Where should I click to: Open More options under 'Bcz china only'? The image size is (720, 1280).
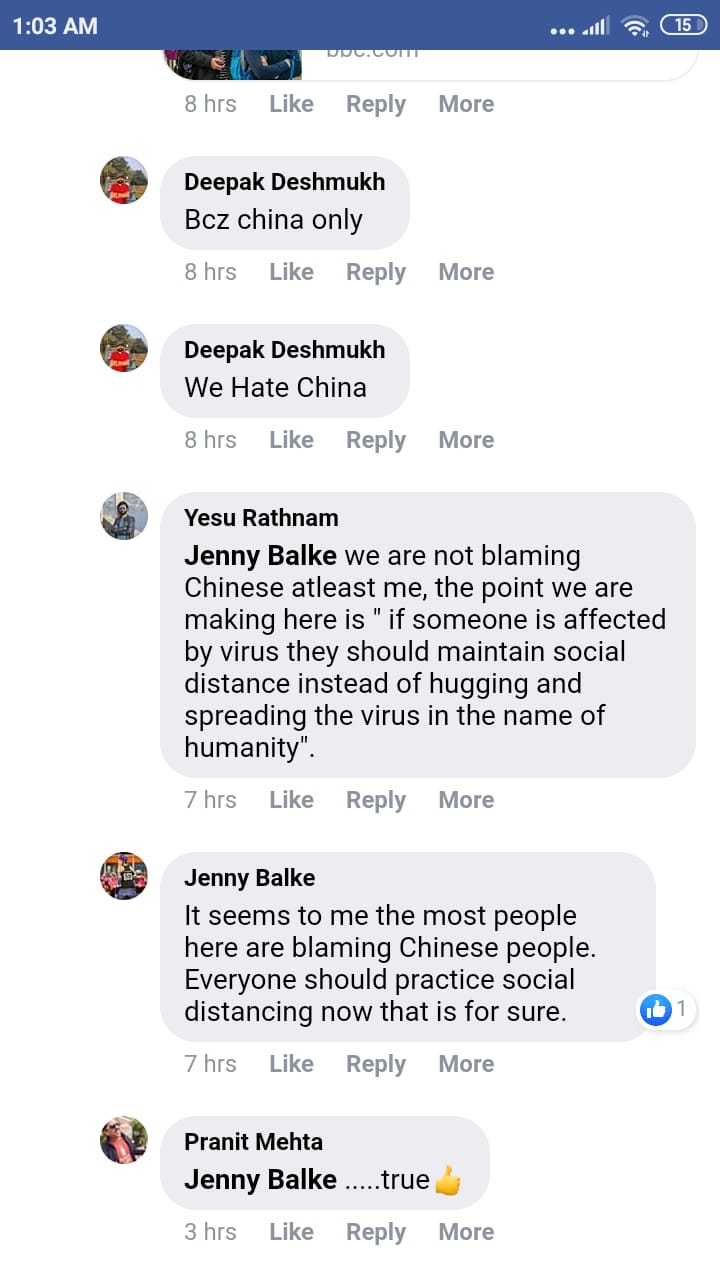pos(466,272)
